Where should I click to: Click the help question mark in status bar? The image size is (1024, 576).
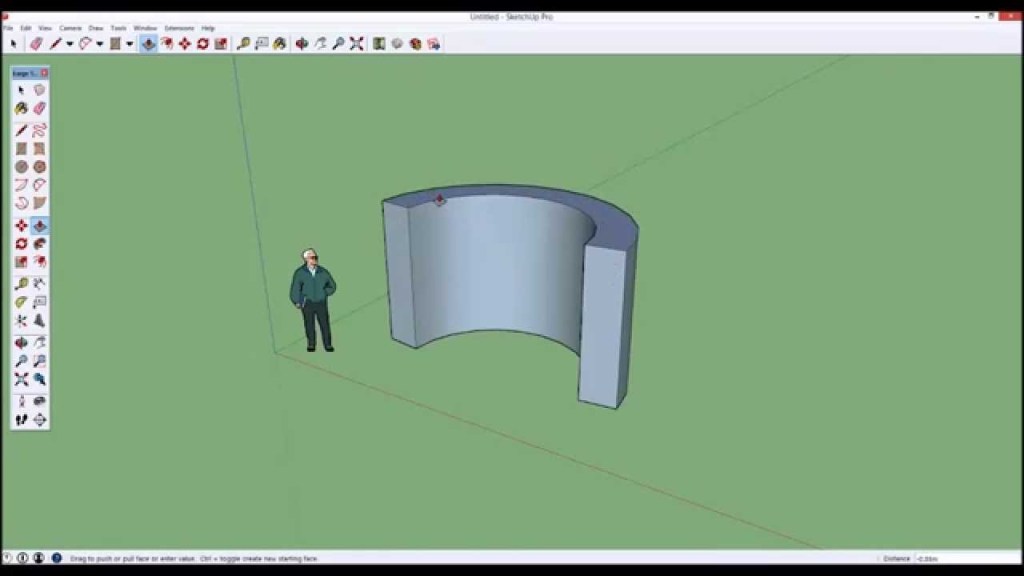tap(57, 558)
